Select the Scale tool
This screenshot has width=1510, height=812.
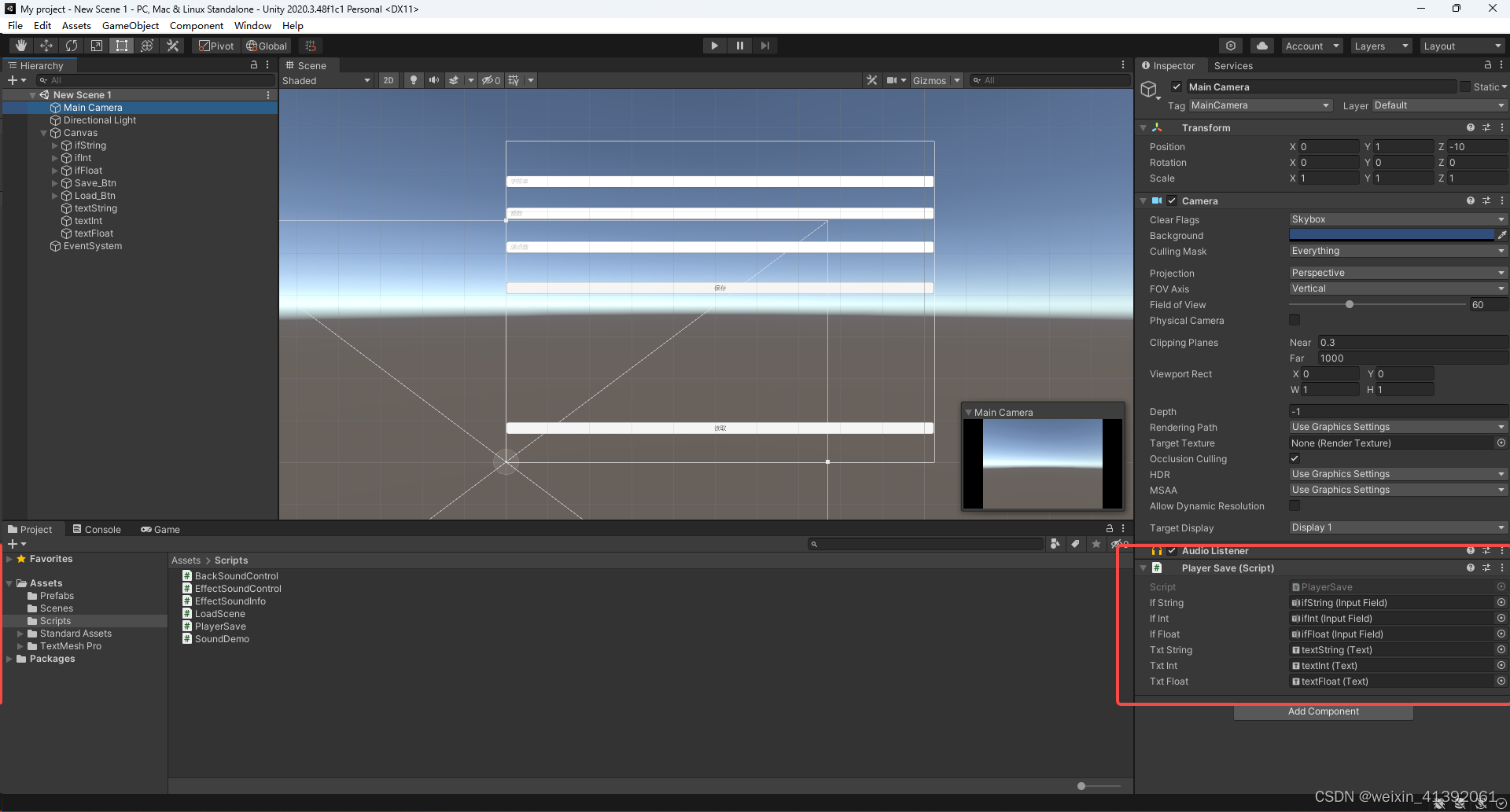[96, 45]
